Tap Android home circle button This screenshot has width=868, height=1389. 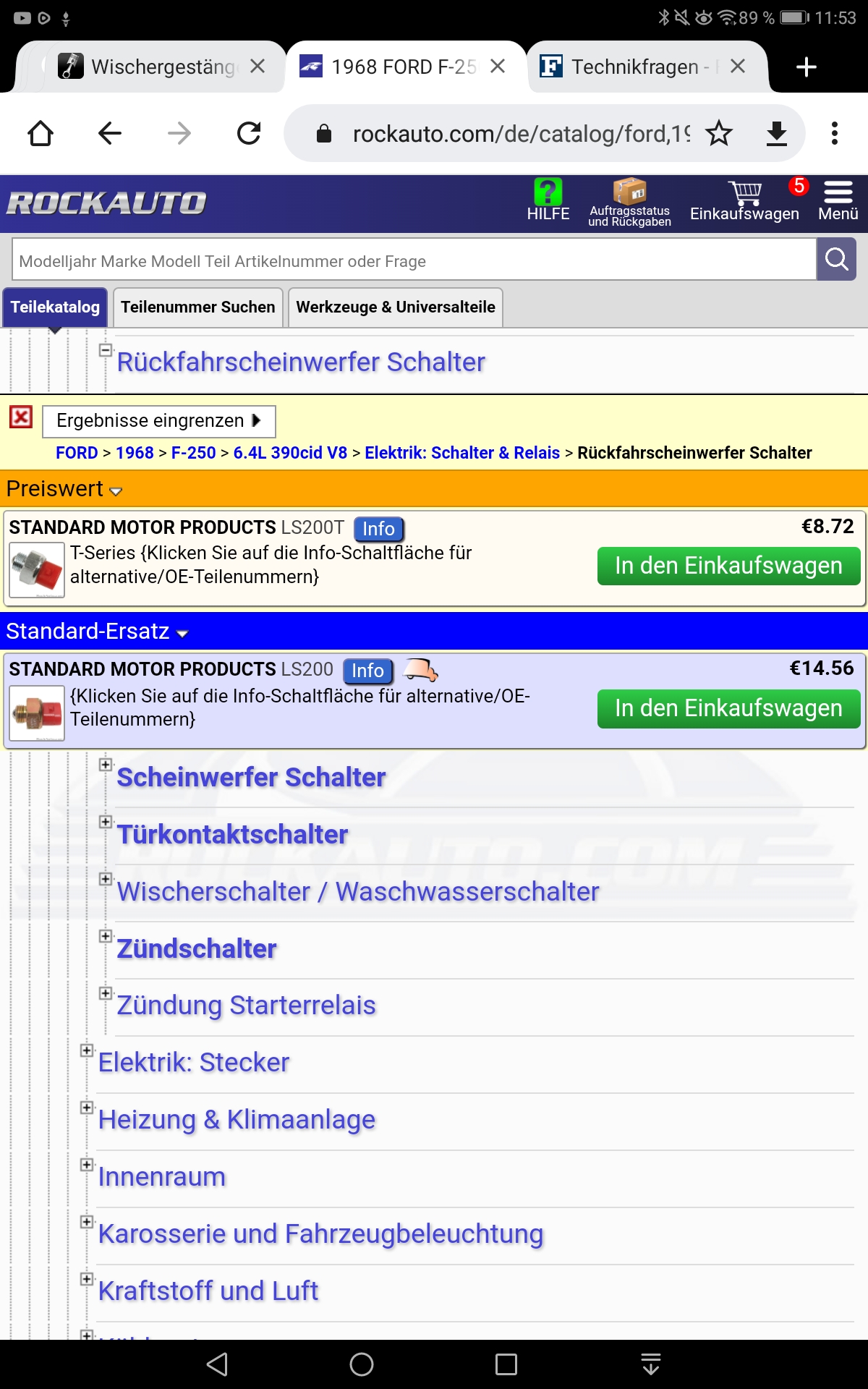362,1364
